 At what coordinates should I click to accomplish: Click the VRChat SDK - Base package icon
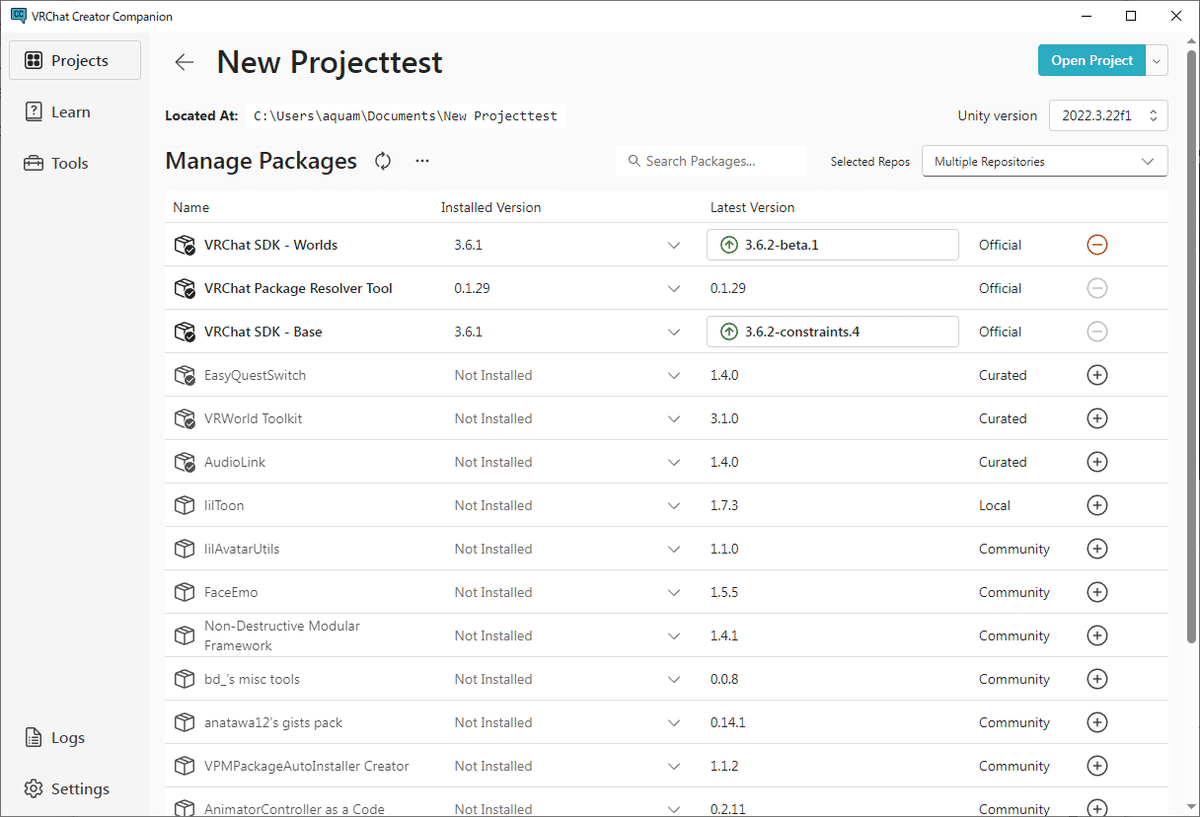click(184, 332)
